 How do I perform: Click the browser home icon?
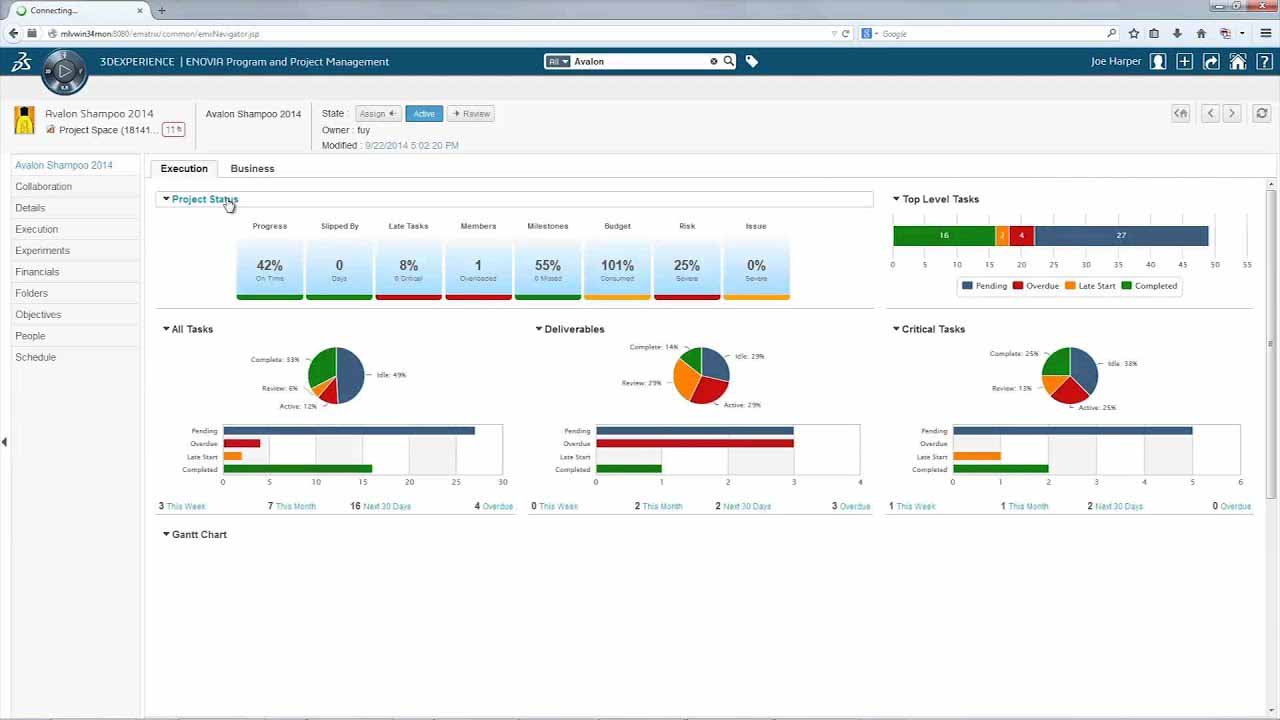click(x=1201, y=33)
